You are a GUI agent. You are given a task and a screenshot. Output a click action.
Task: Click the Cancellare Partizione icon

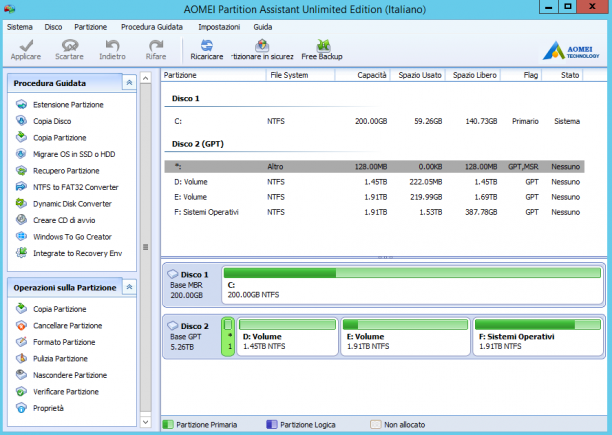(x=21, y=325)
